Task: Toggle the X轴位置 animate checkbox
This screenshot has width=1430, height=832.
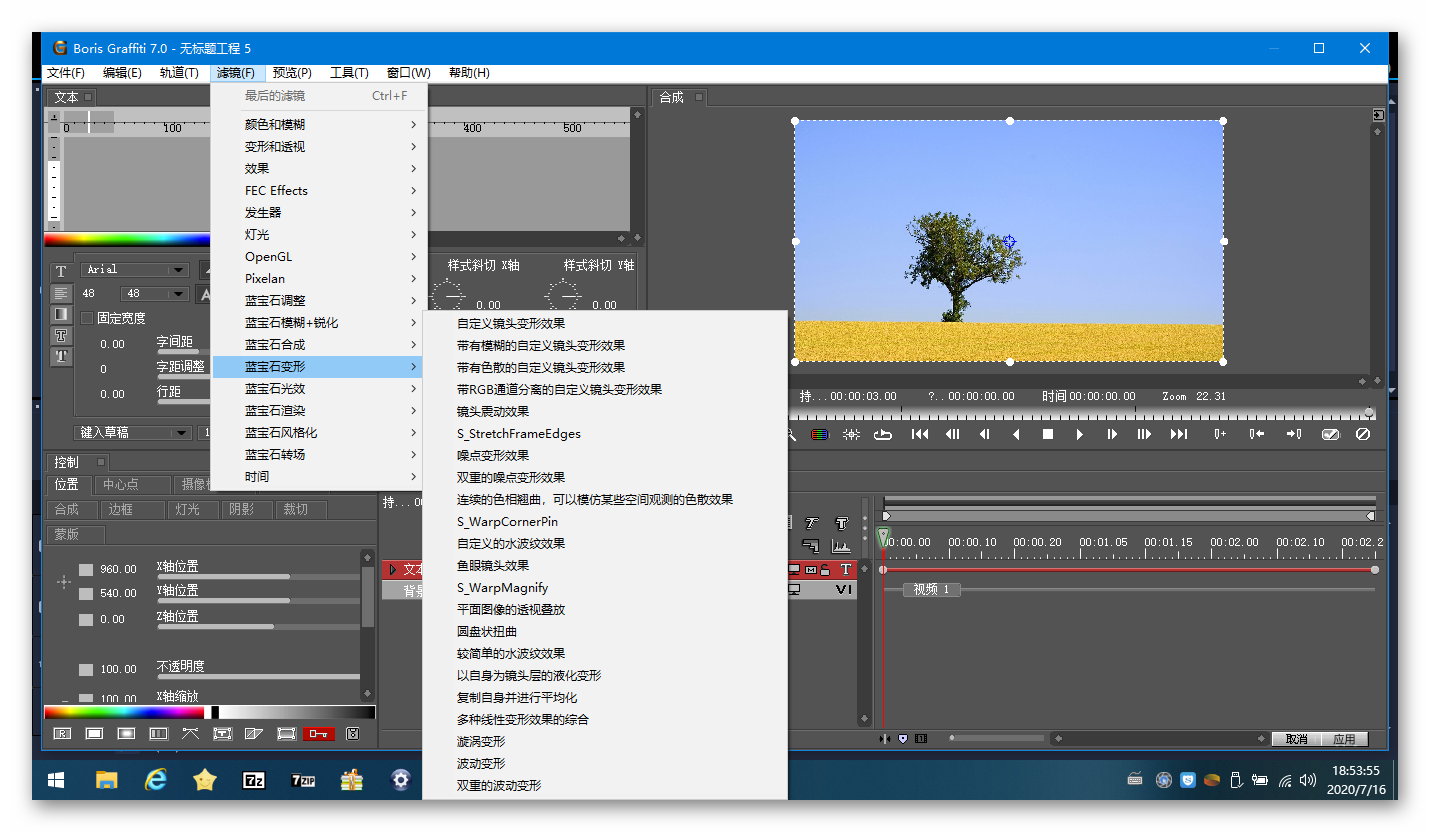Action: coord(86,569)
